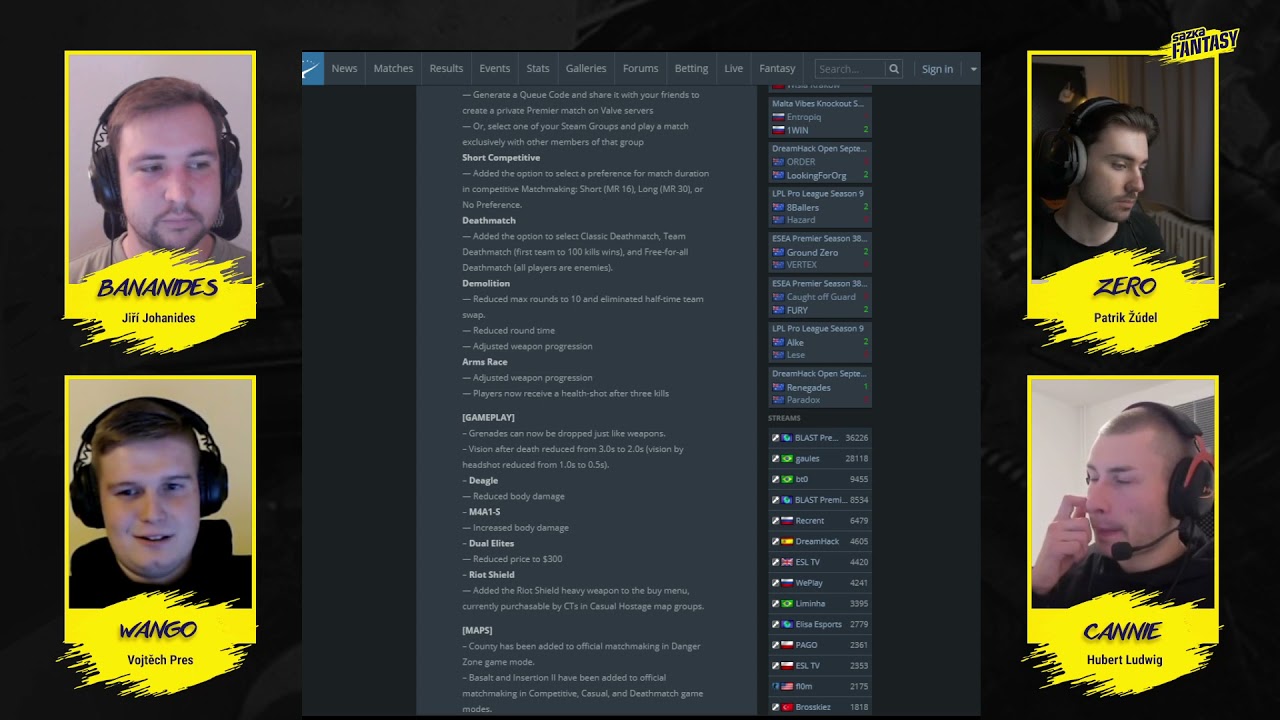Open the Events menu item
Image resolution: width=1280 pixels, height=720 pixels.
coord(495,69)
